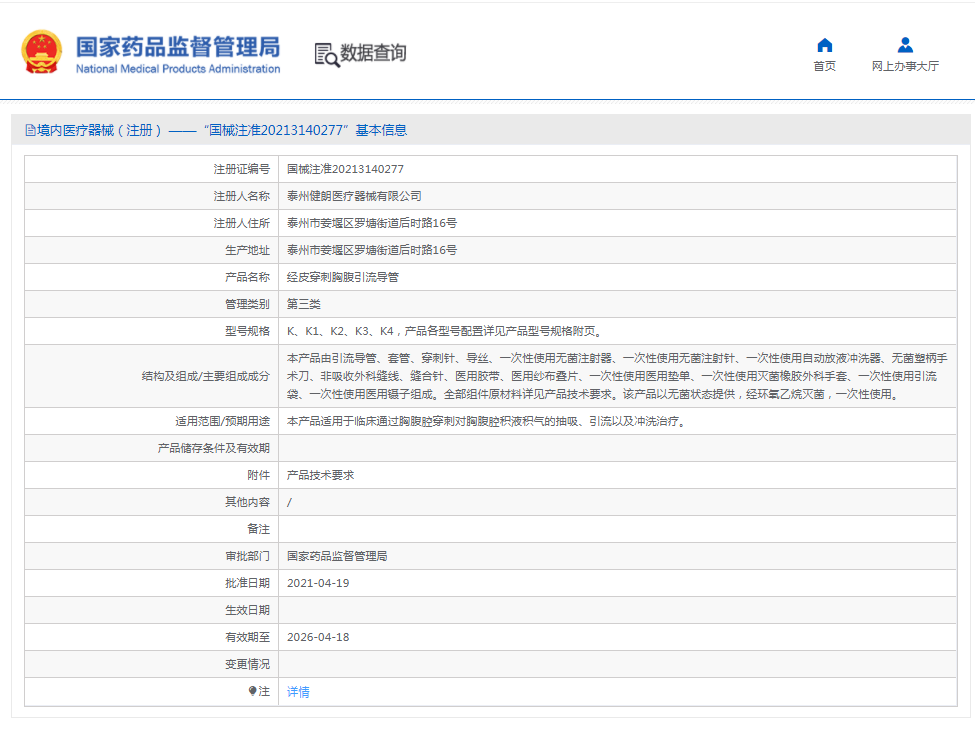
Task: Click the 生效日期 label
Action: pos(247,610)
